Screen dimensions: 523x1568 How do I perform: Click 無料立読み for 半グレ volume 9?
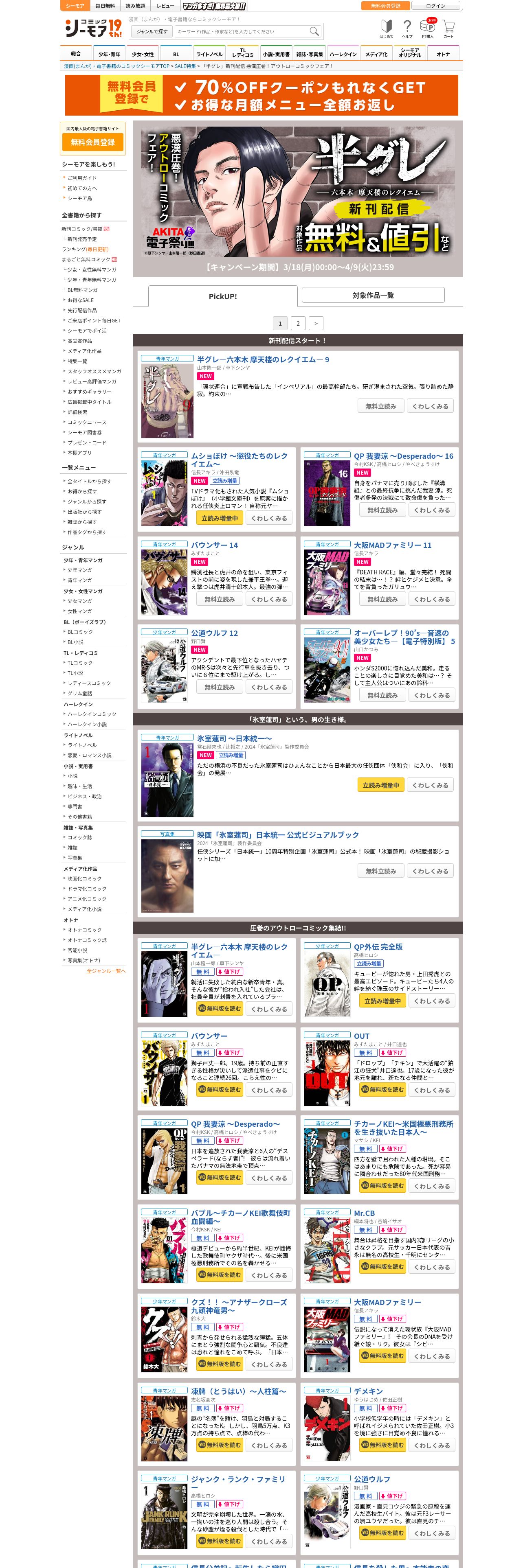coord(380,406)
